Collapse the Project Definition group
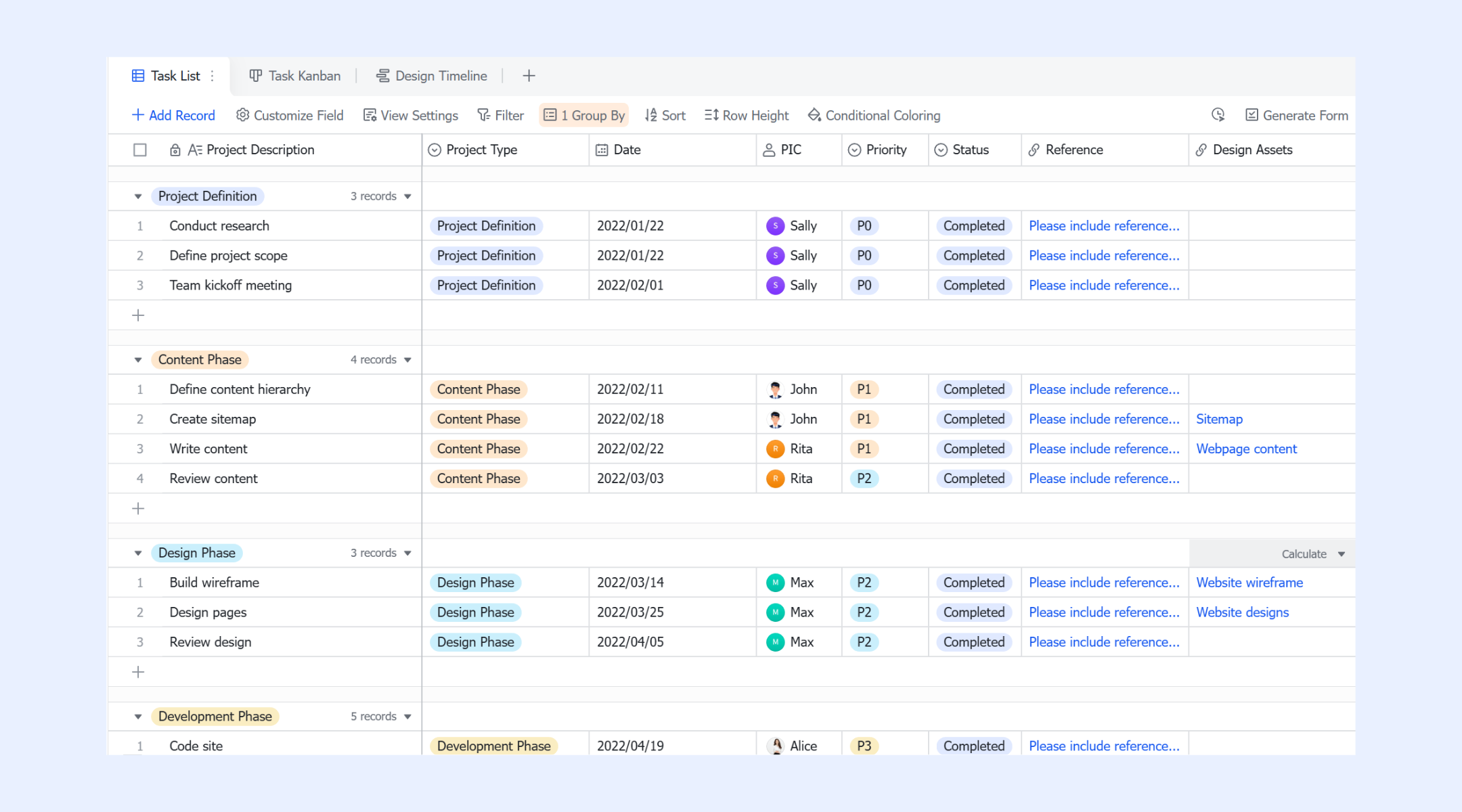Image resolution: width=1462 pixels, height=812 pixels. (138, 196)
